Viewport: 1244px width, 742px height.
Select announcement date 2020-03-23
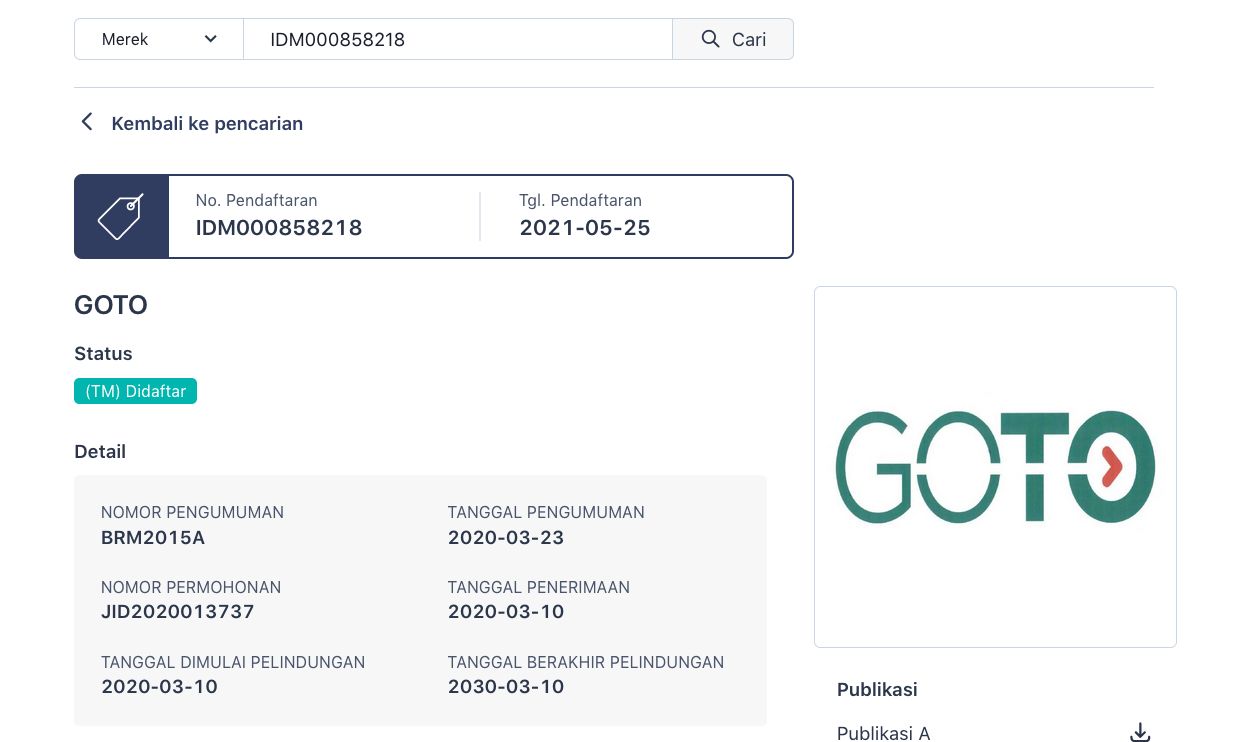pos(506,537)
